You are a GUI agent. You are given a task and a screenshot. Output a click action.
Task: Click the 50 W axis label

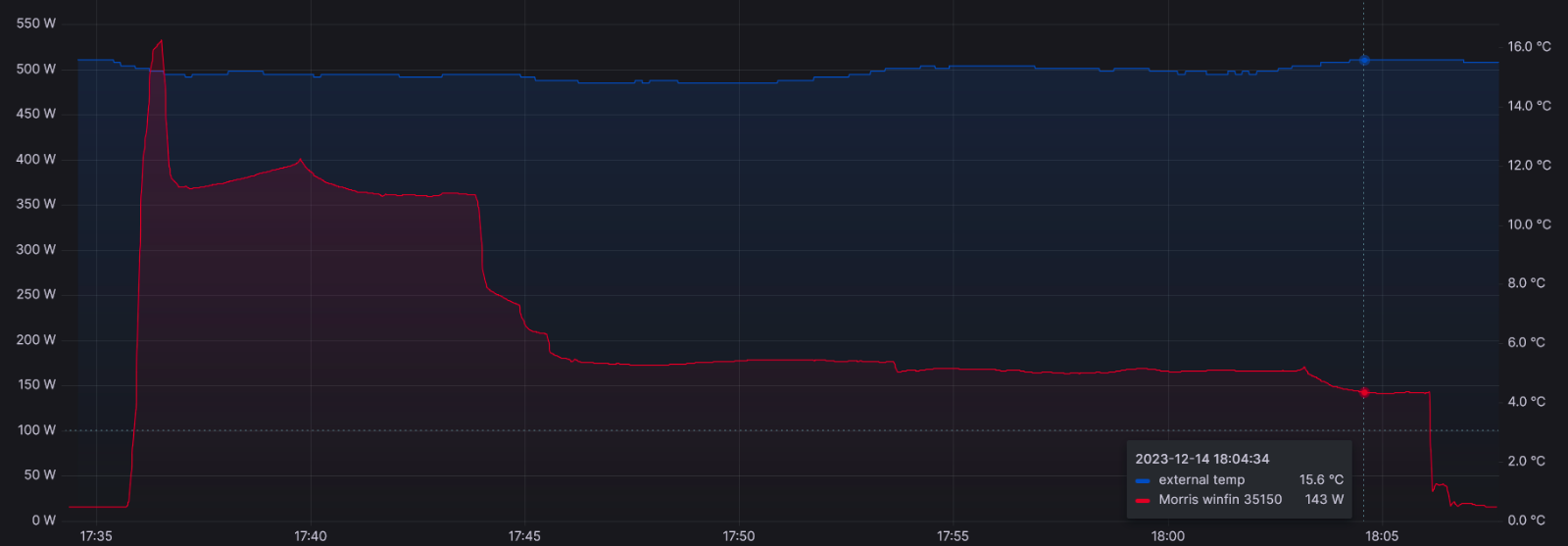click(x=40, y=474)
